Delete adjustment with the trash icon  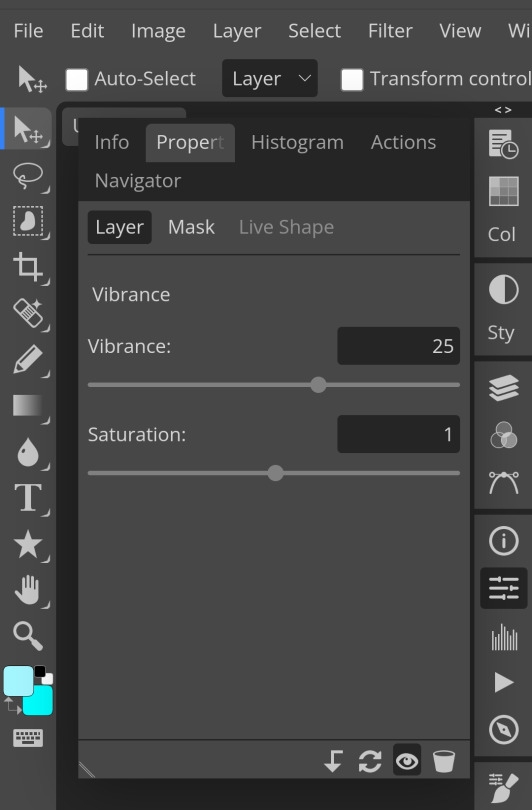pyautogui.click(x=444, y=761)
